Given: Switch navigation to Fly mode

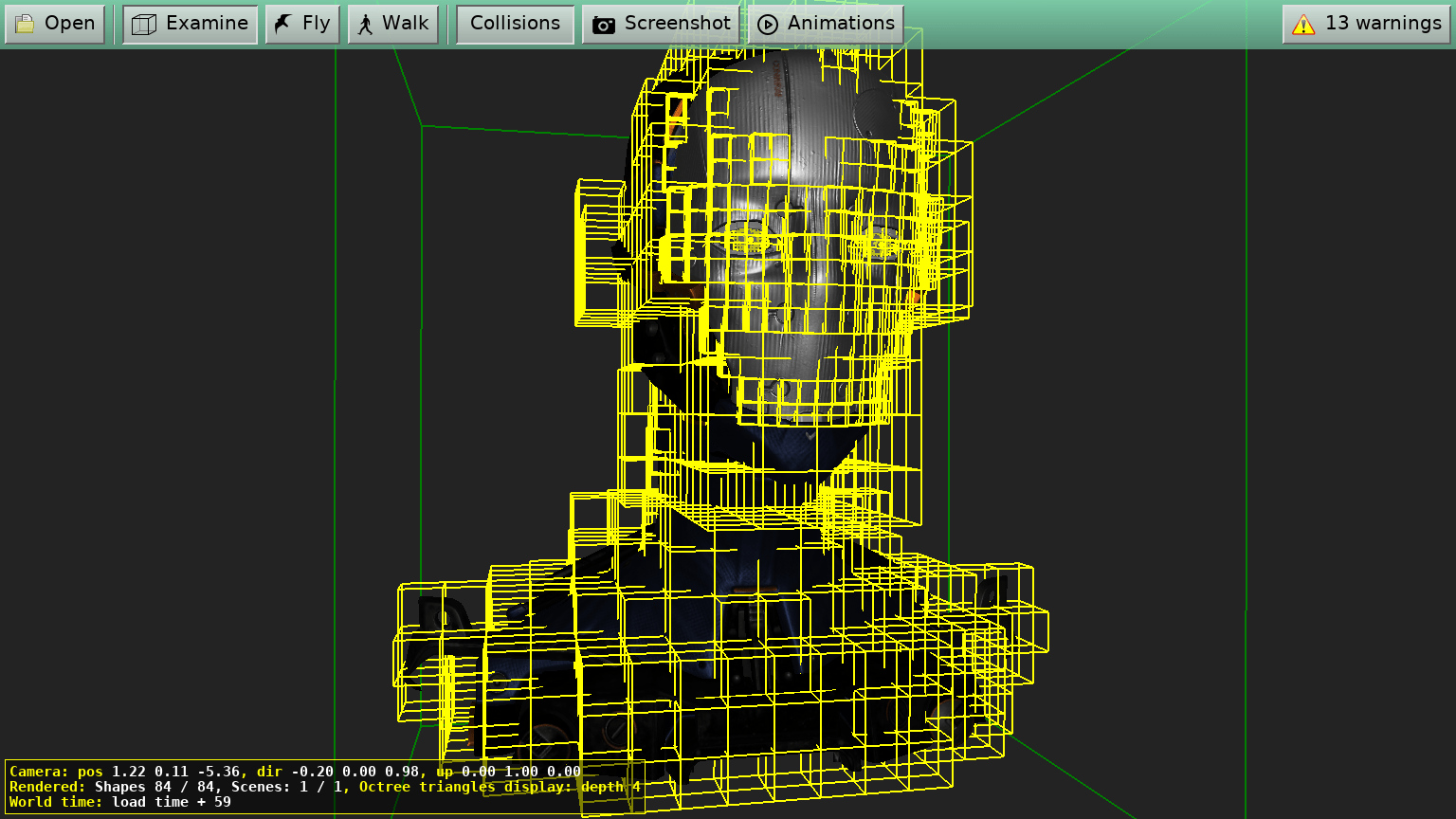Looking at the screenshot, I should (x=301, y=22).
